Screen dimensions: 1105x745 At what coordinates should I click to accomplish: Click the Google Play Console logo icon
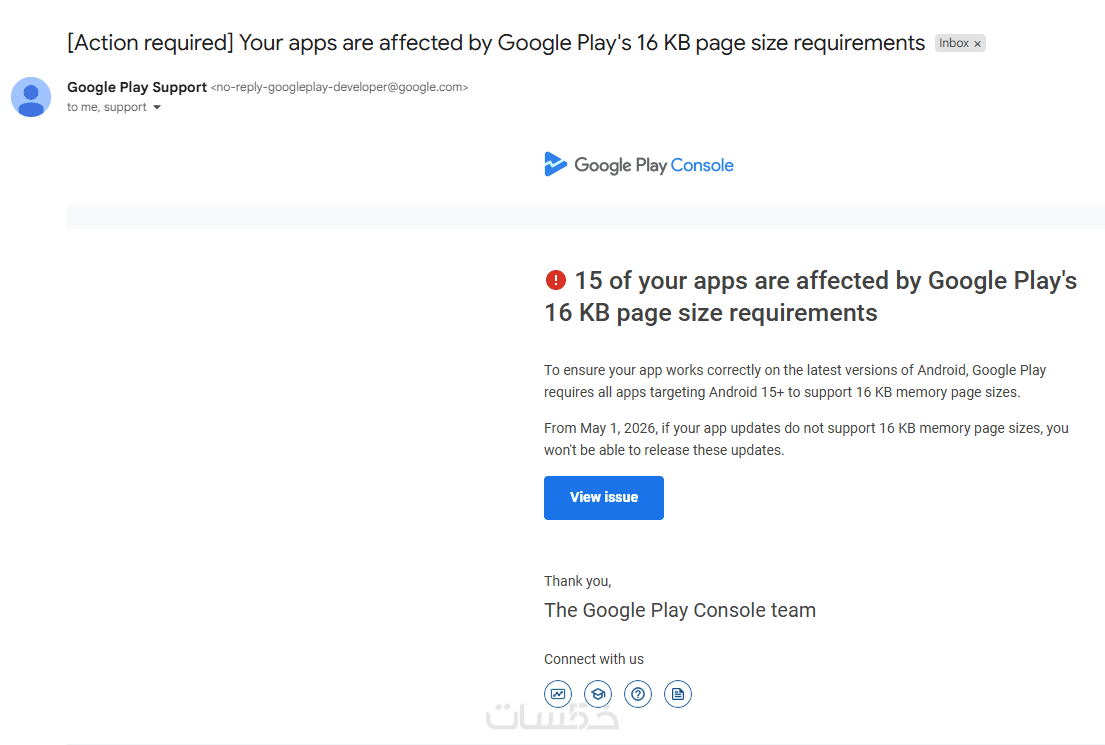[x=556, y=164]
